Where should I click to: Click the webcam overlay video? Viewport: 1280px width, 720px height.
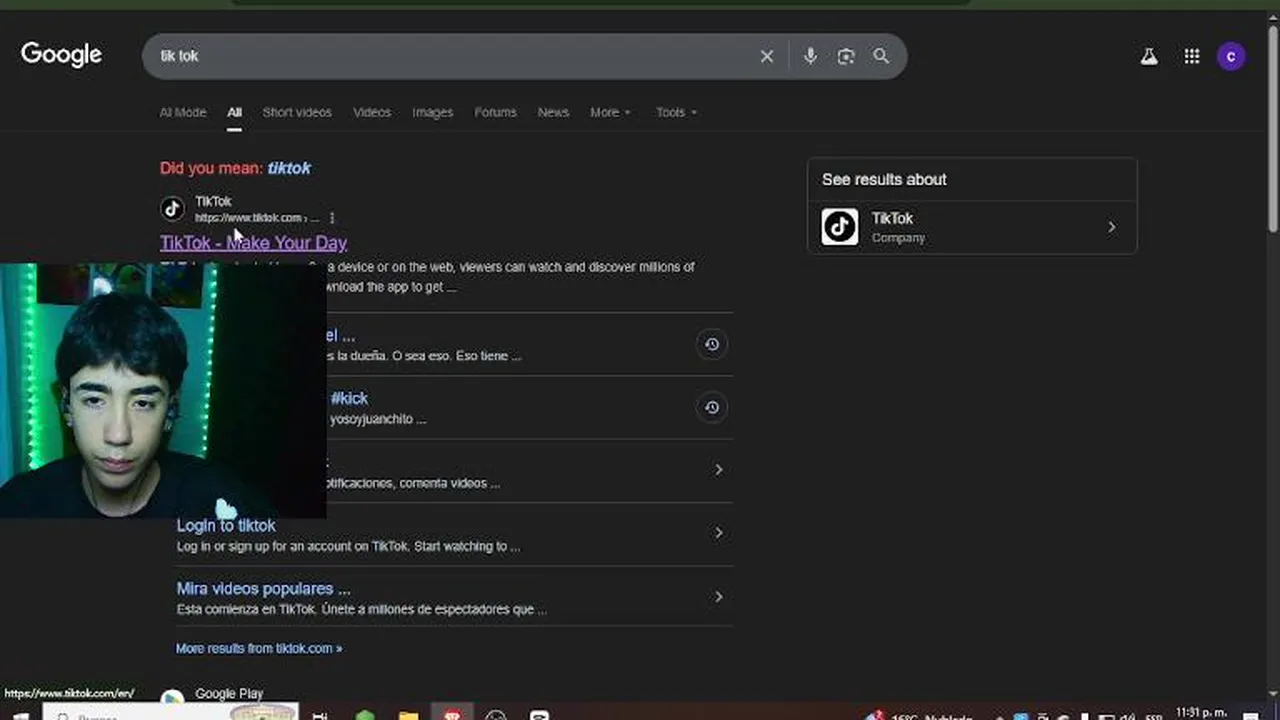[x=163, y=391]
